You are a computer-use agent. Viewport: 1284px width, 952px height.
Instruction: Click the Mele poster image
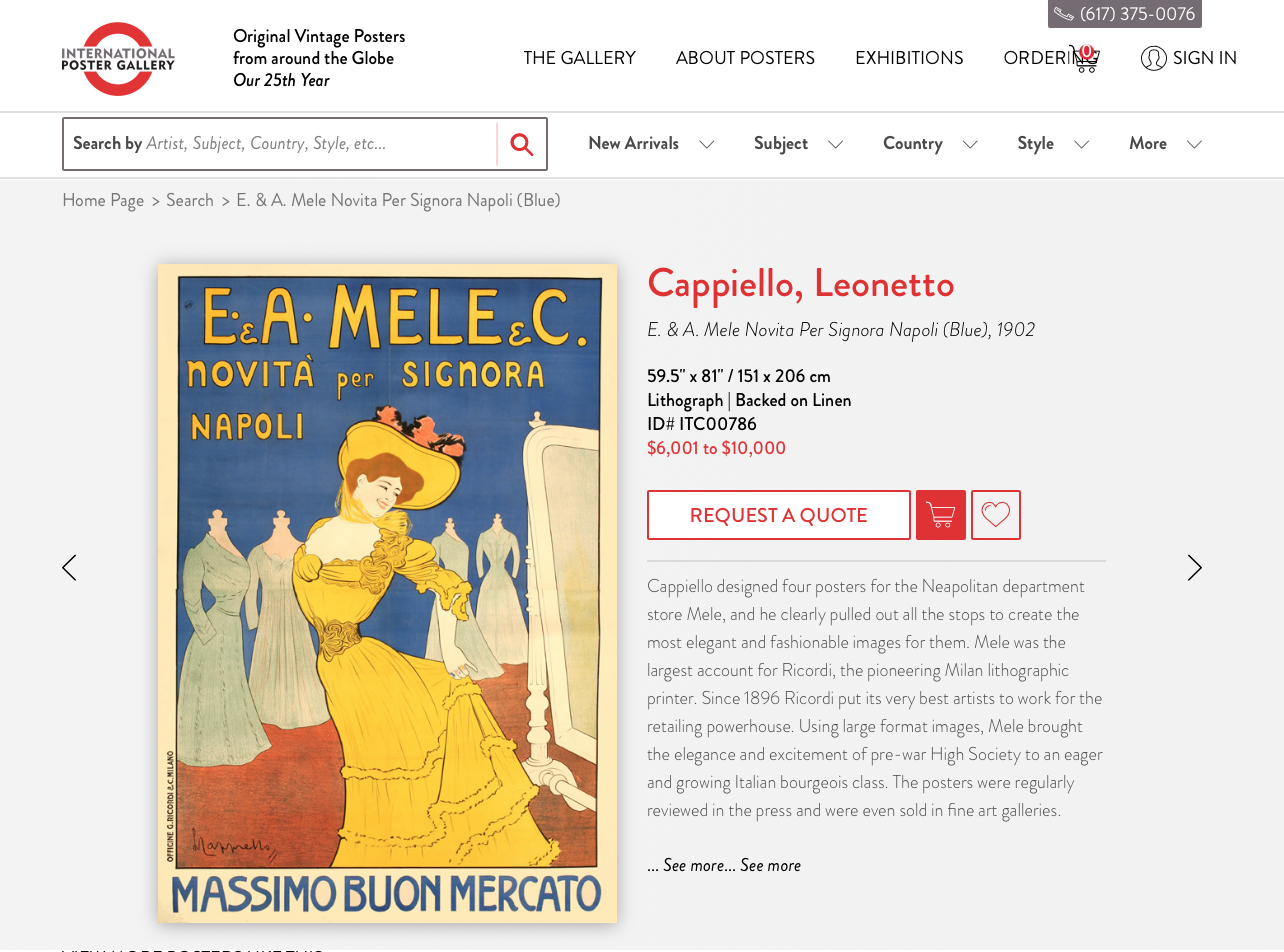tap(388, 593)
